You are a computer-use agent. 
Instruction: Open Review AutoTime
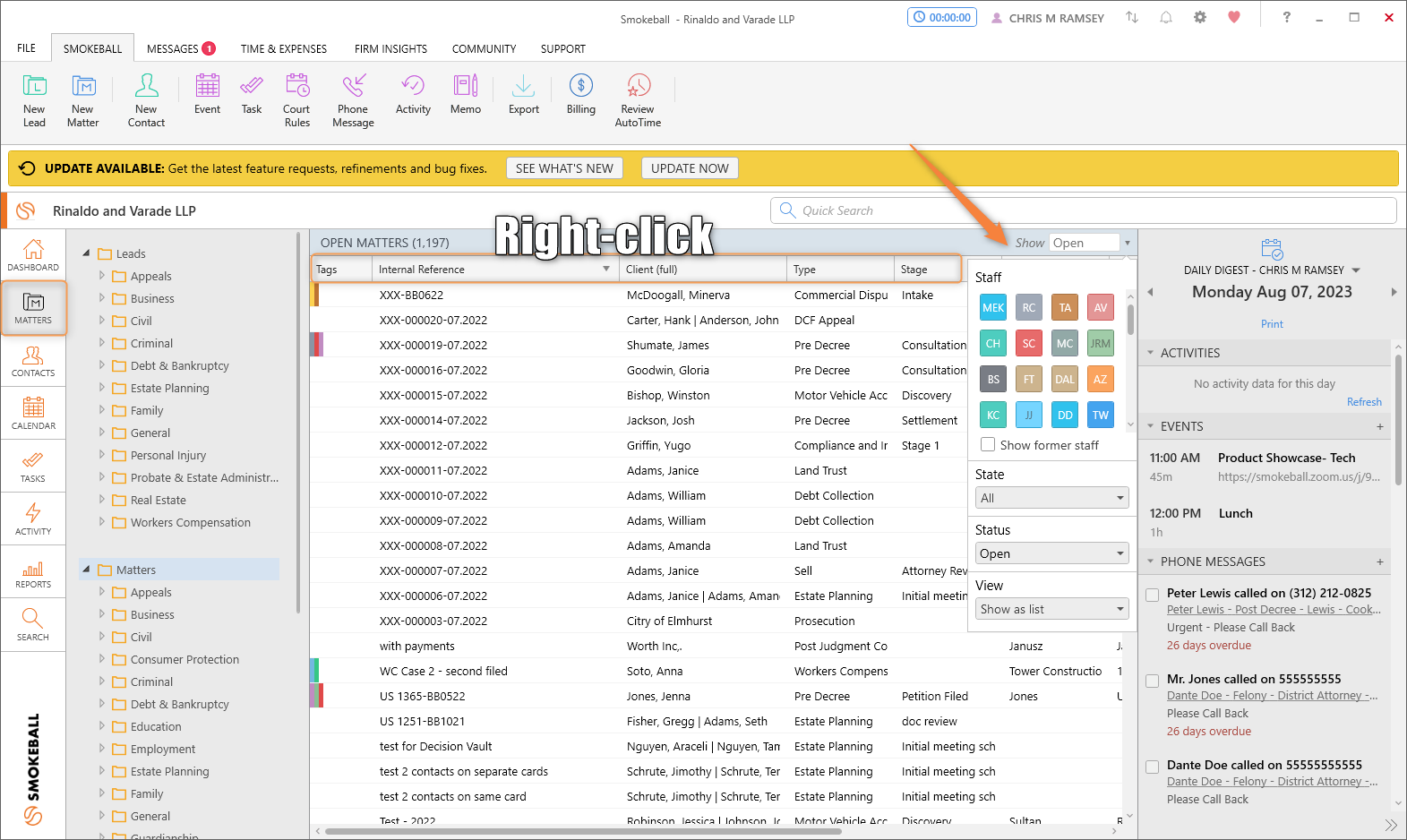coord(638,100)
